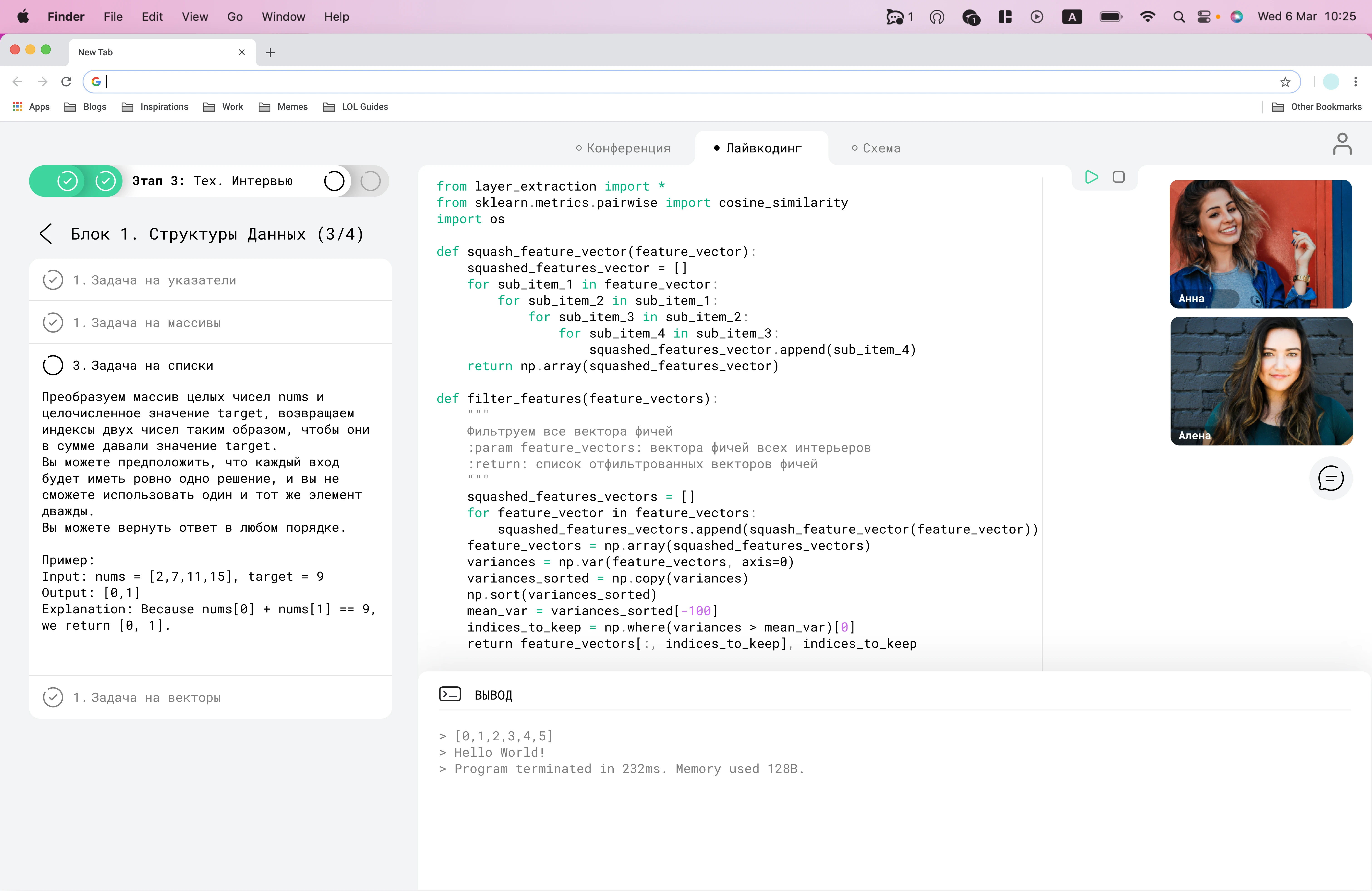Open Spotlight search in menu bar

(1179, 17)
